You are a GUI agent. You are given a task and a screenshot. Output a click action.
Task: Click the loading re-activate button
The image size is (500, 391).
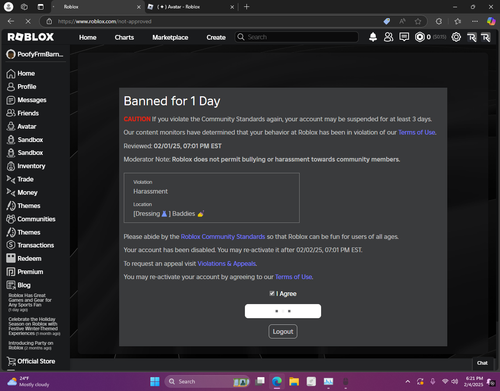pyautogui.click(x=283, y=311)
